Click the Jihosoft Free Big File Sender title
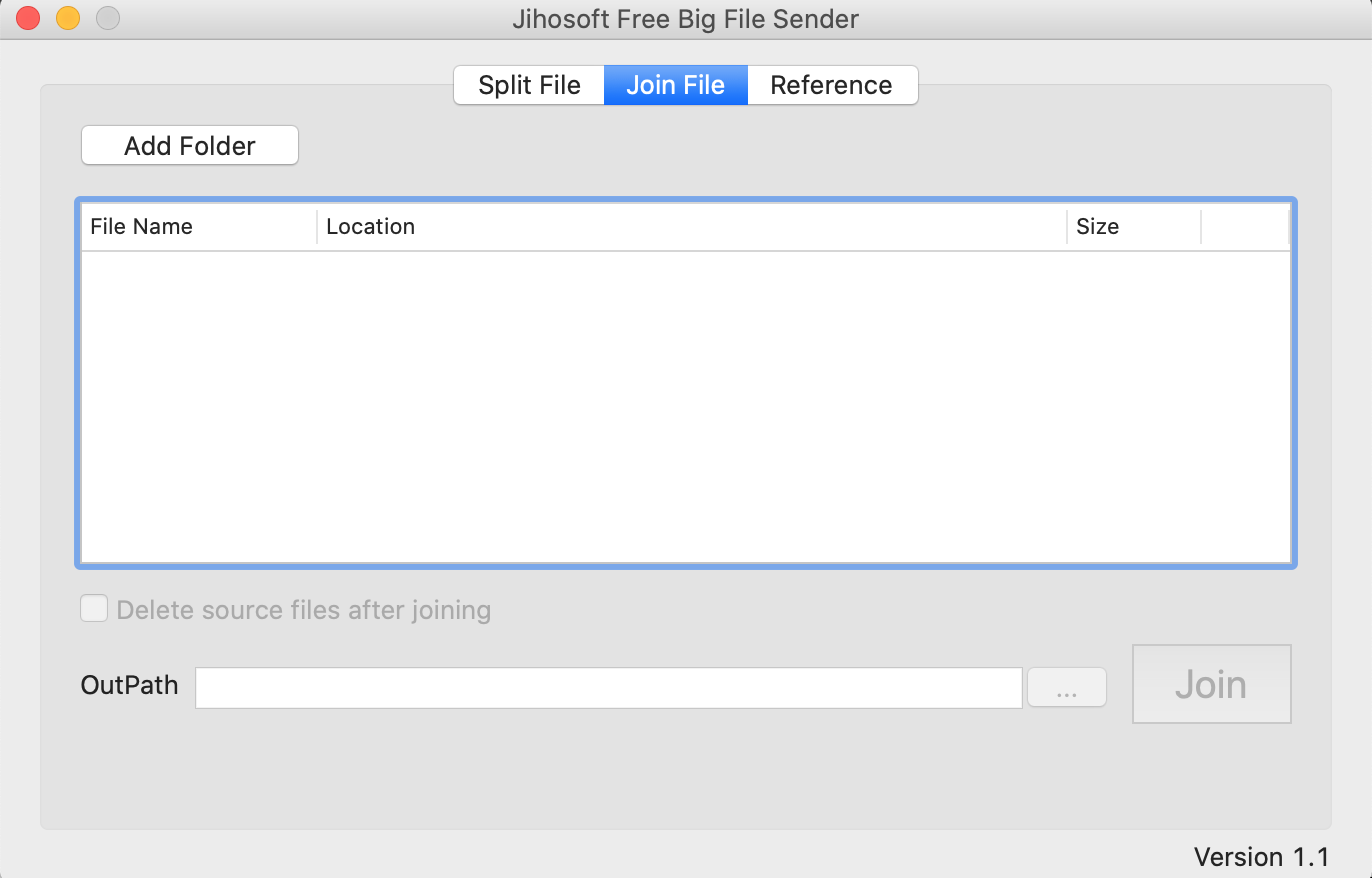Image resolution: width=1372 pixels, height=878 pixels. [x=686, y=19]
